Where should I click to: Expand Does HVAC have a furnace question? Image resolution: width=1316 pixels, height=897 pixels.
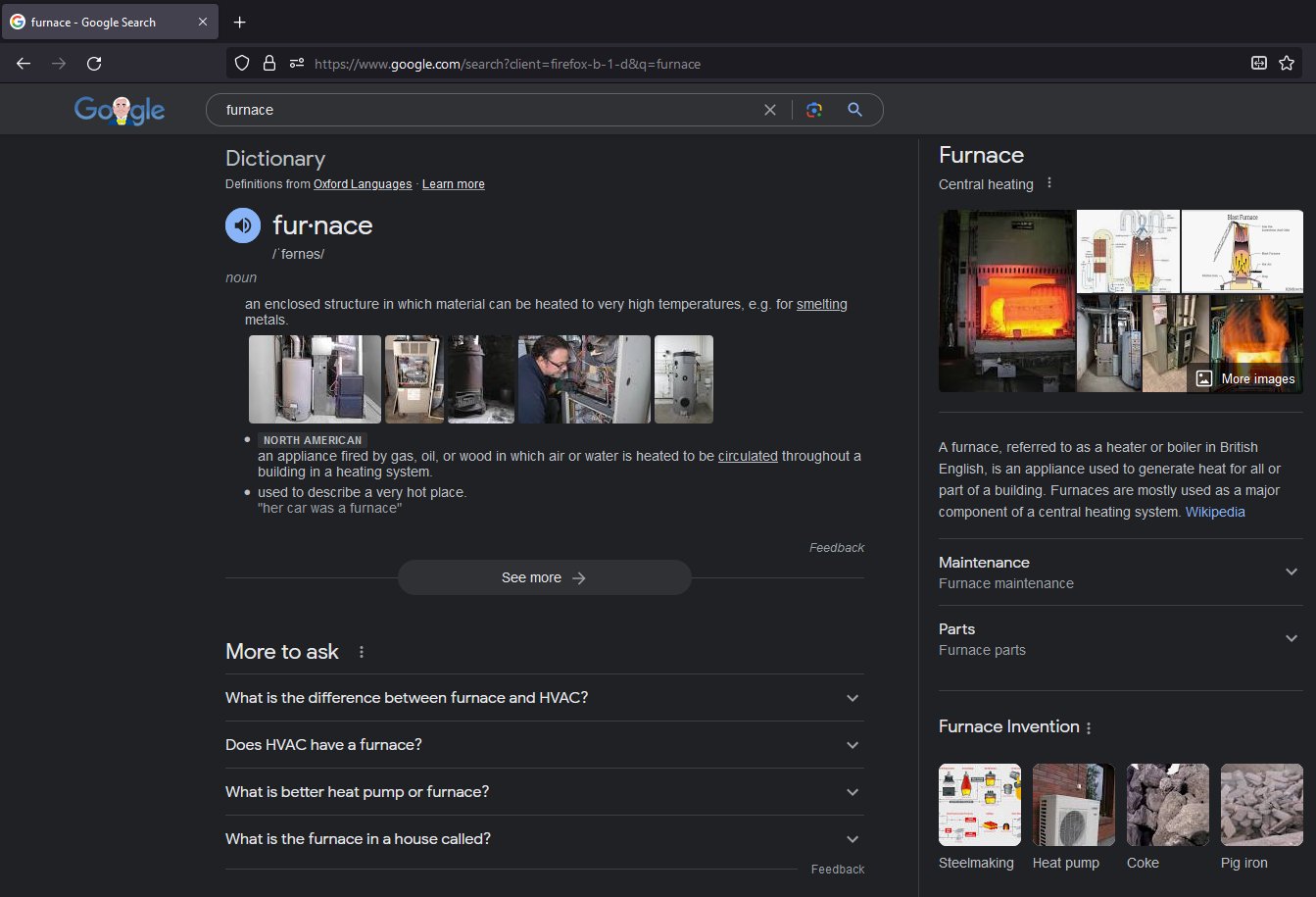pyautogui.click(x=545, y=745)
